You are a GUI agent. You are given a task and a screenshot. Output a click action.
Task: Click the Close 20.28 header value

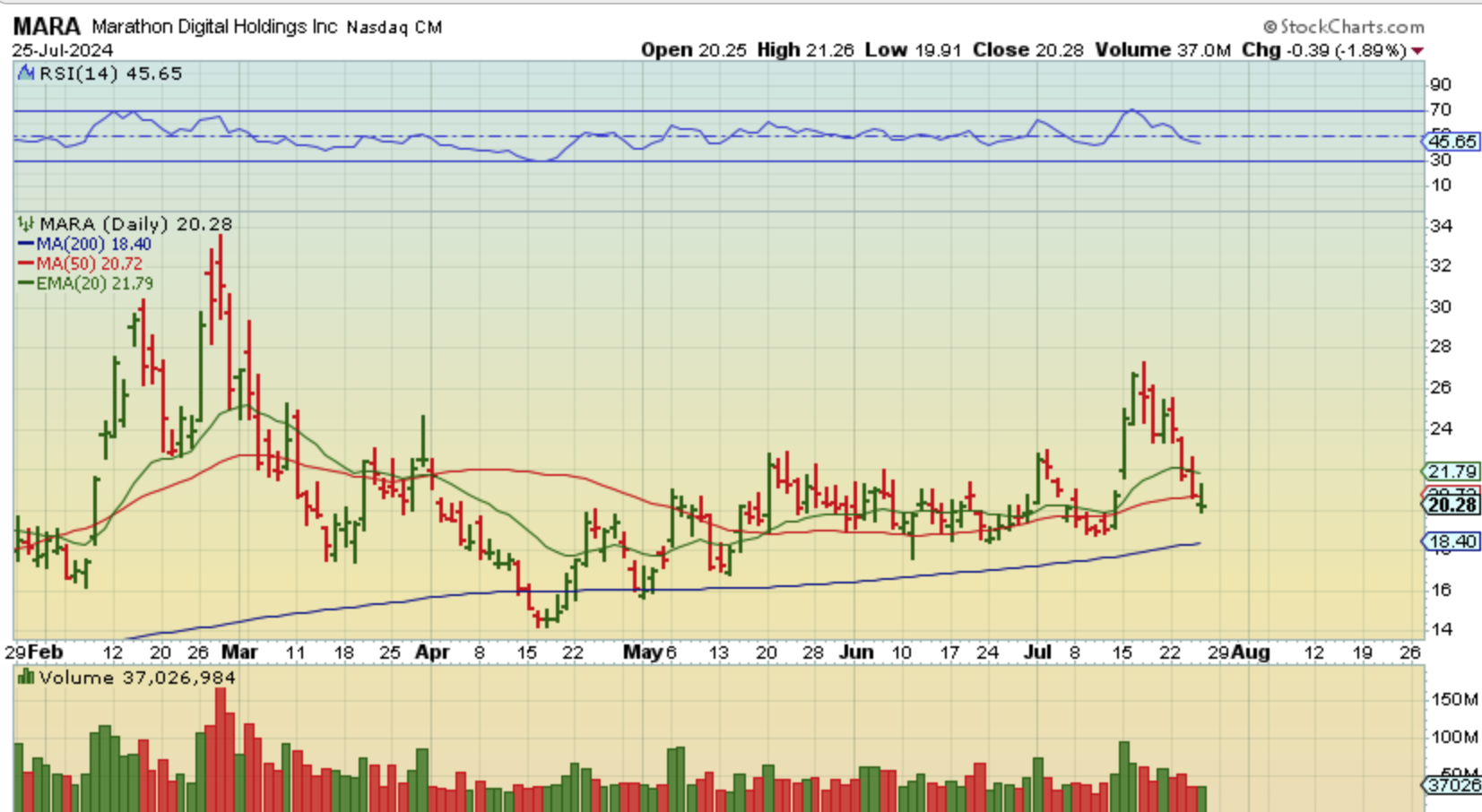coord(1028,50)
